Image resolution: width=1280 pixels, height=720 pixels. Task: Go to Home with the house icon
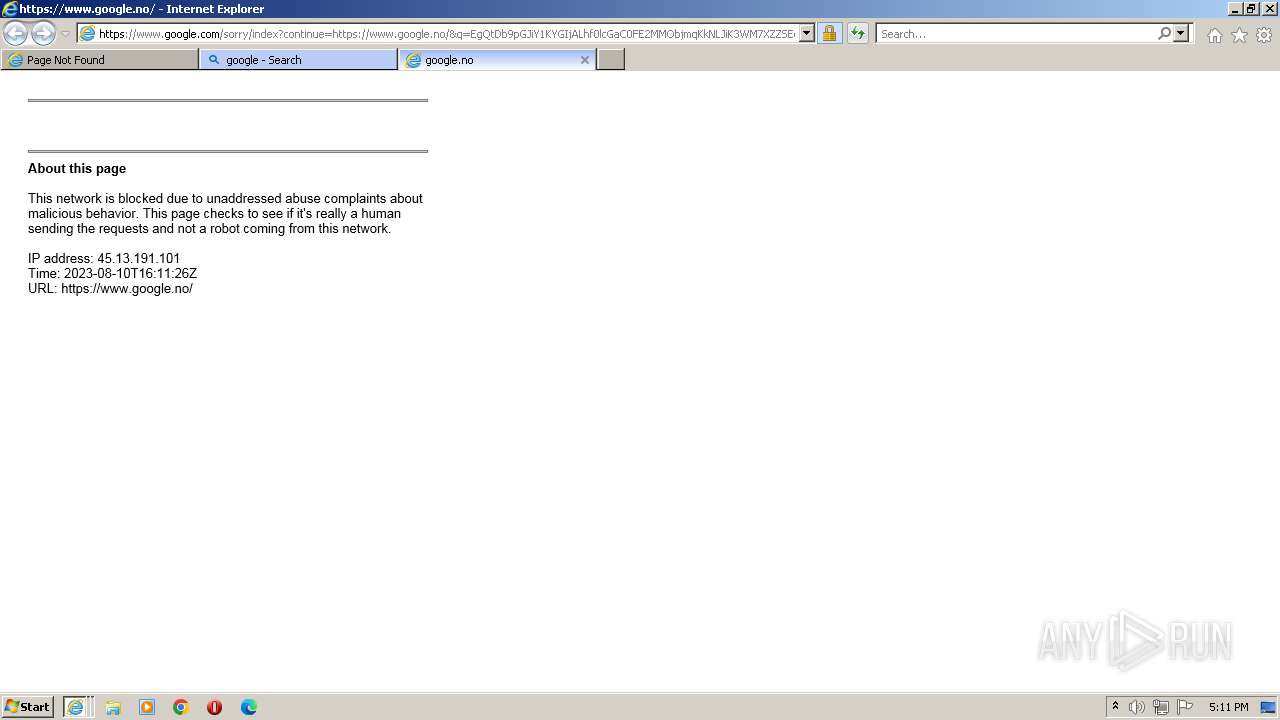pos(1214,35)
